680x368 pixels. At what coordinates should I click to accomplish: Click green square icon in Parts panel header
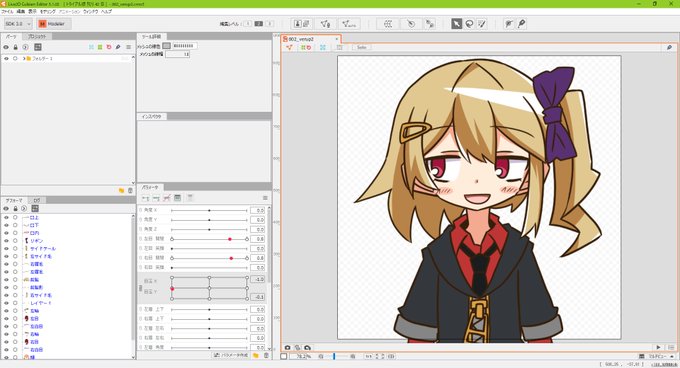[x=100, y=47]
